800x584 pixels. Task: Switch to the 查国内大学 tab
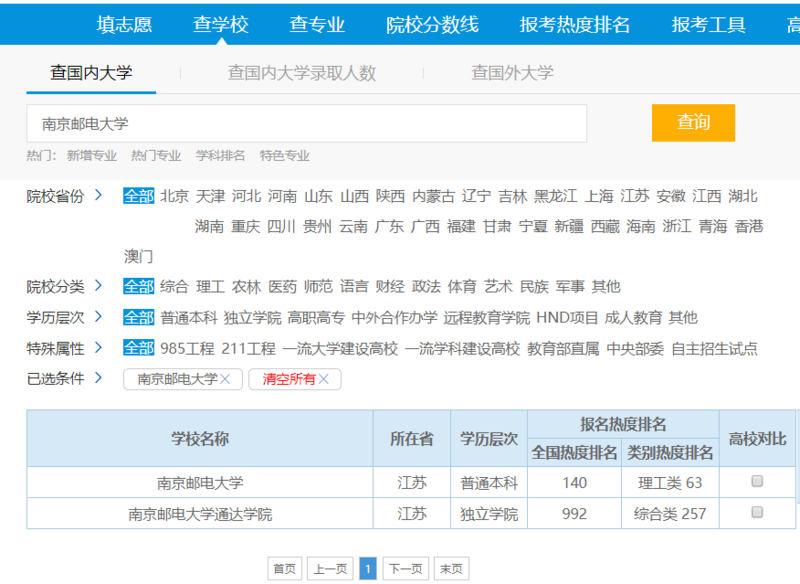coord(91,72)
